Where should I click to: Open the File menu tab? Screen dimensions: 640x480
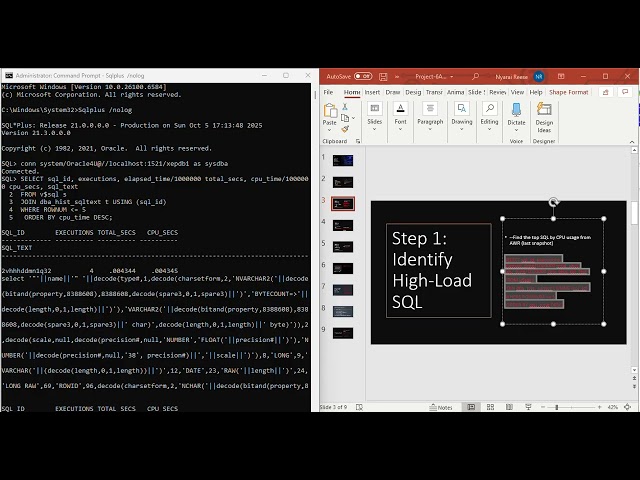(x=328, y=92)
